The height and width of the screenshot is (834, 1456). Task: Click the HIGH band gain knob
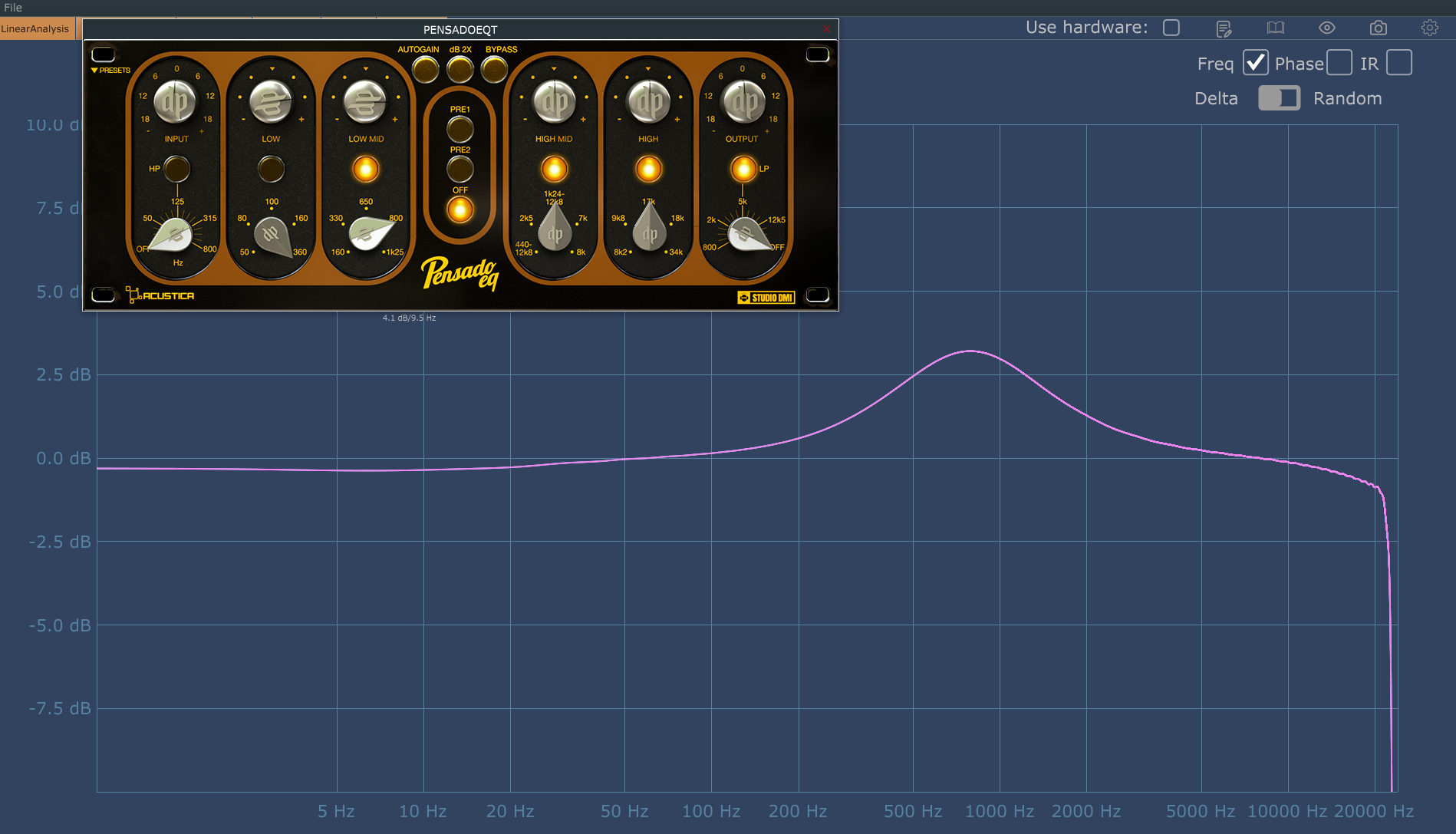click(649, 103)
